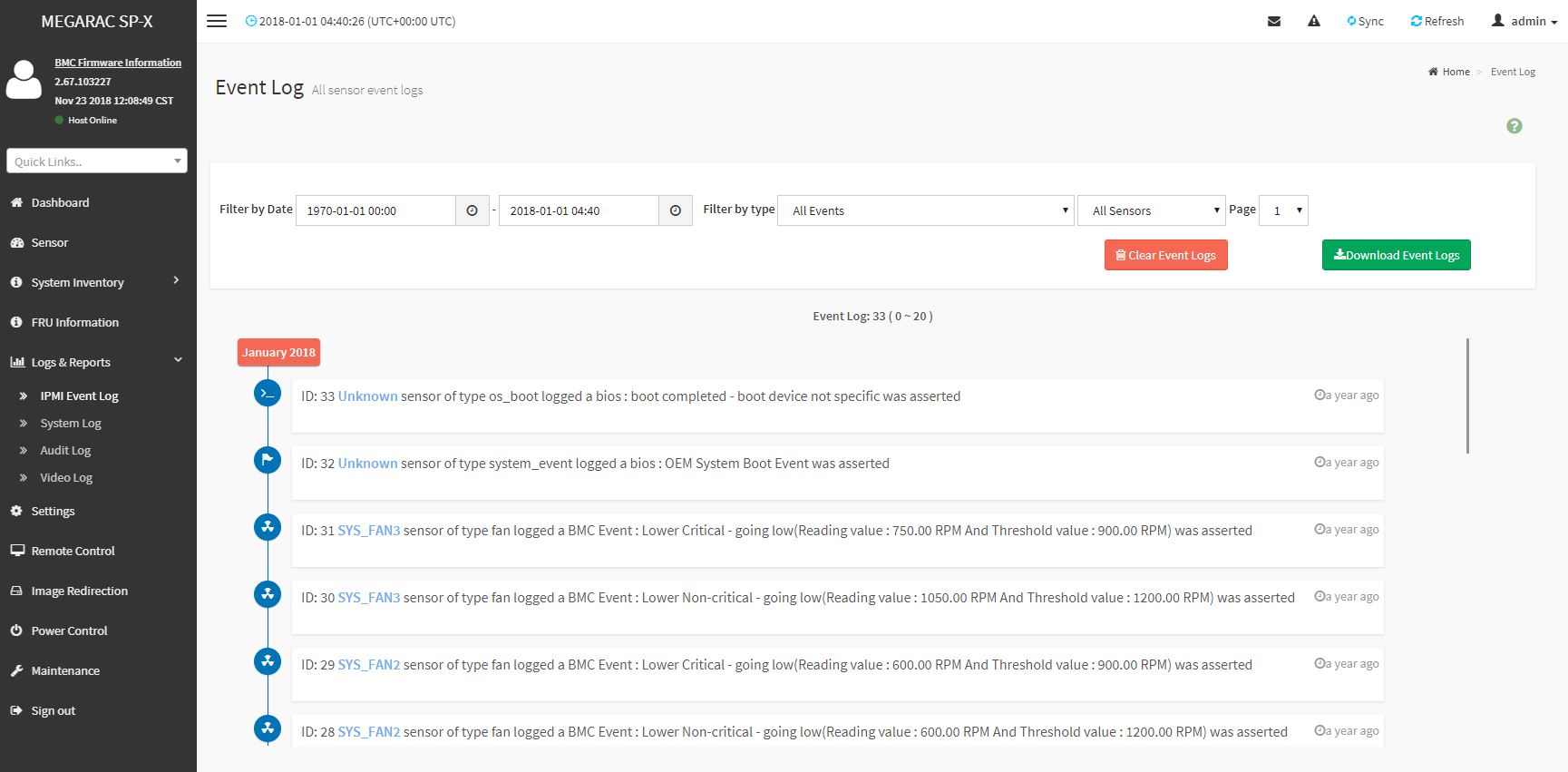Open the All Events type dropdown
Image resolution: width=1568 pixels, height=772 pixels.
[926, 210]
